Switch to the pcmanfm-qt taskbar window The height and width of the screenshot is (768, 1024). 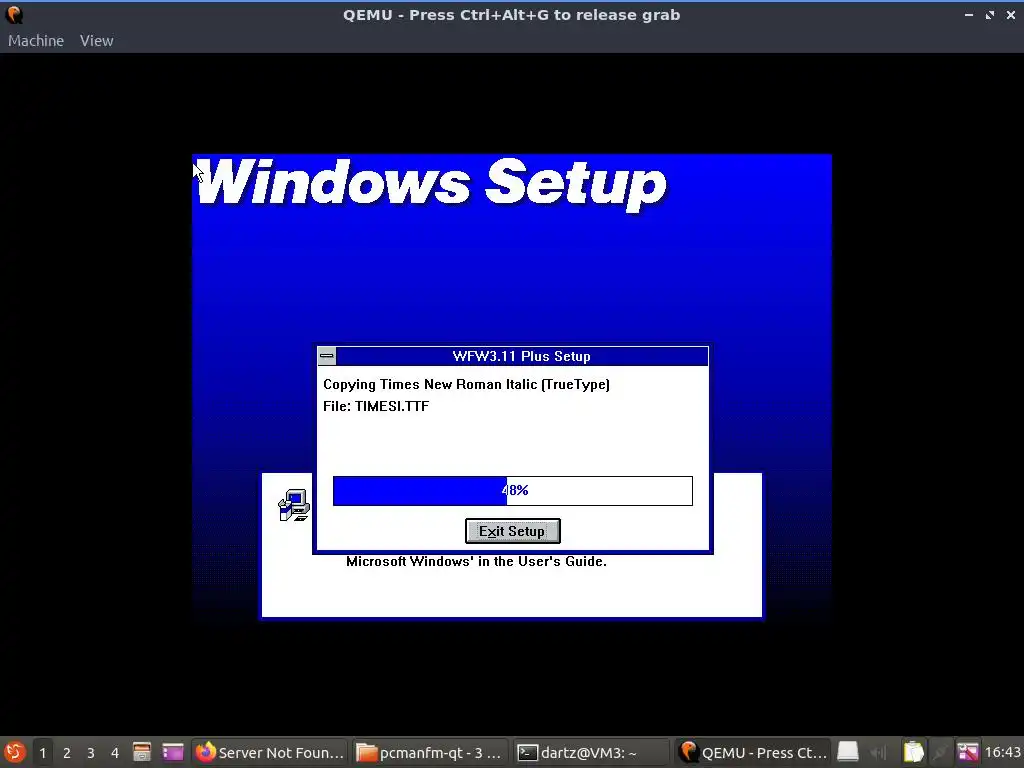tap(430, 752)
